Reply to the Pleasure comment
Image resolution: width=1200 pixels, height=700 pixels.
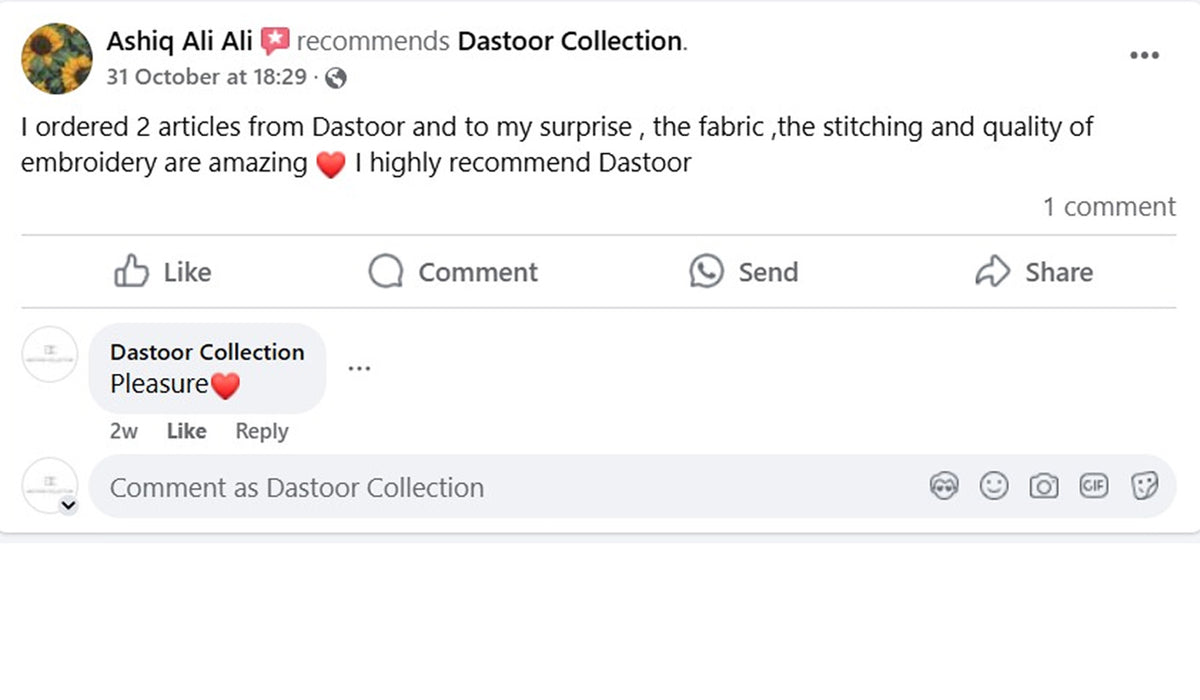click(x=262, y=431)
